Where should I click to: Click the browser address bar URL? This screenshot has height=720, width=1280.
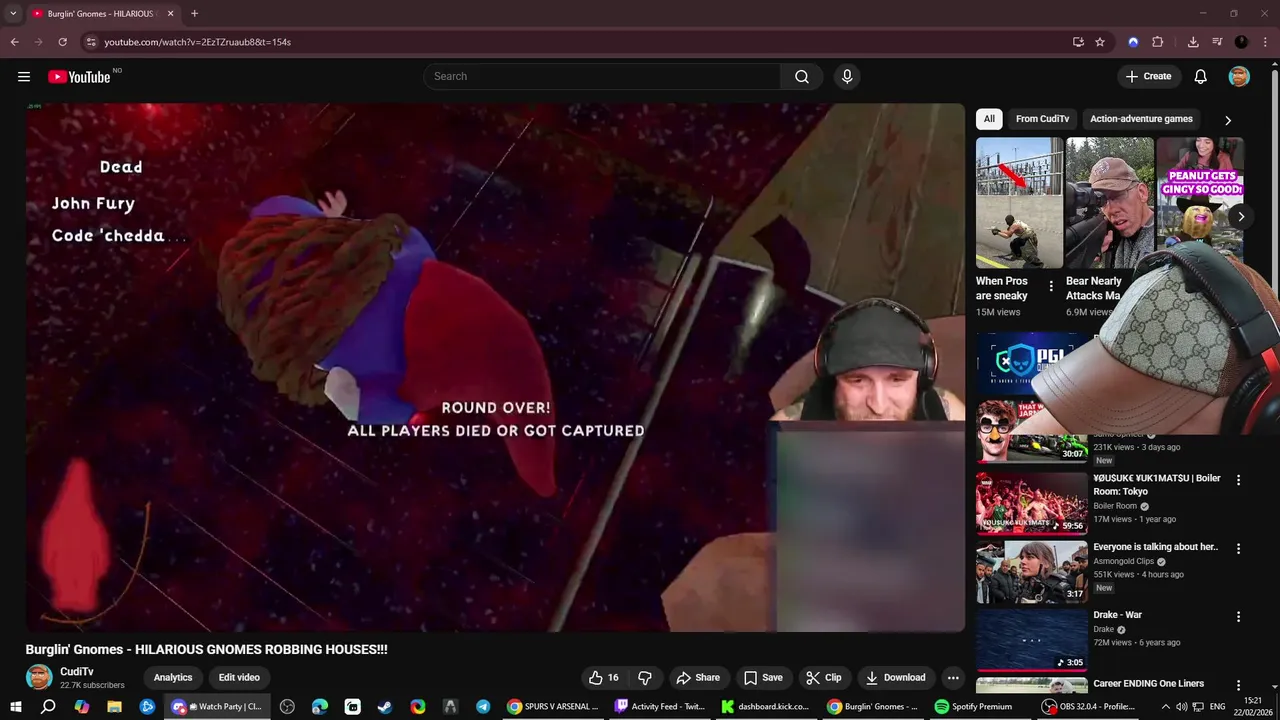pos(197,42)
